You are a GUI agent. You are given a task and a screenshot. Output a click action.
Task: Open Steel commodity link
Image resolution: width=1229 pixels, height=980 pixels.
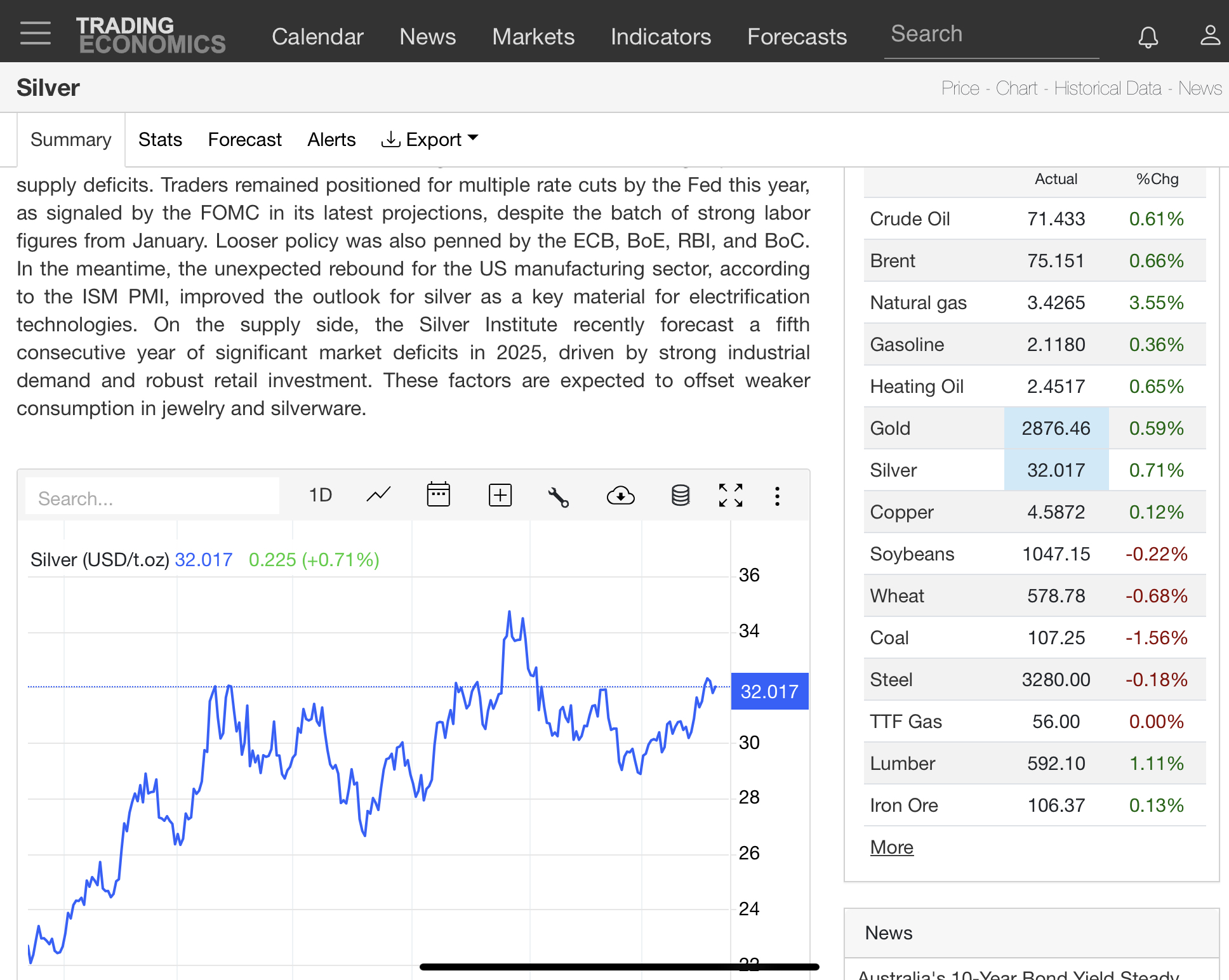click(891, 680)
